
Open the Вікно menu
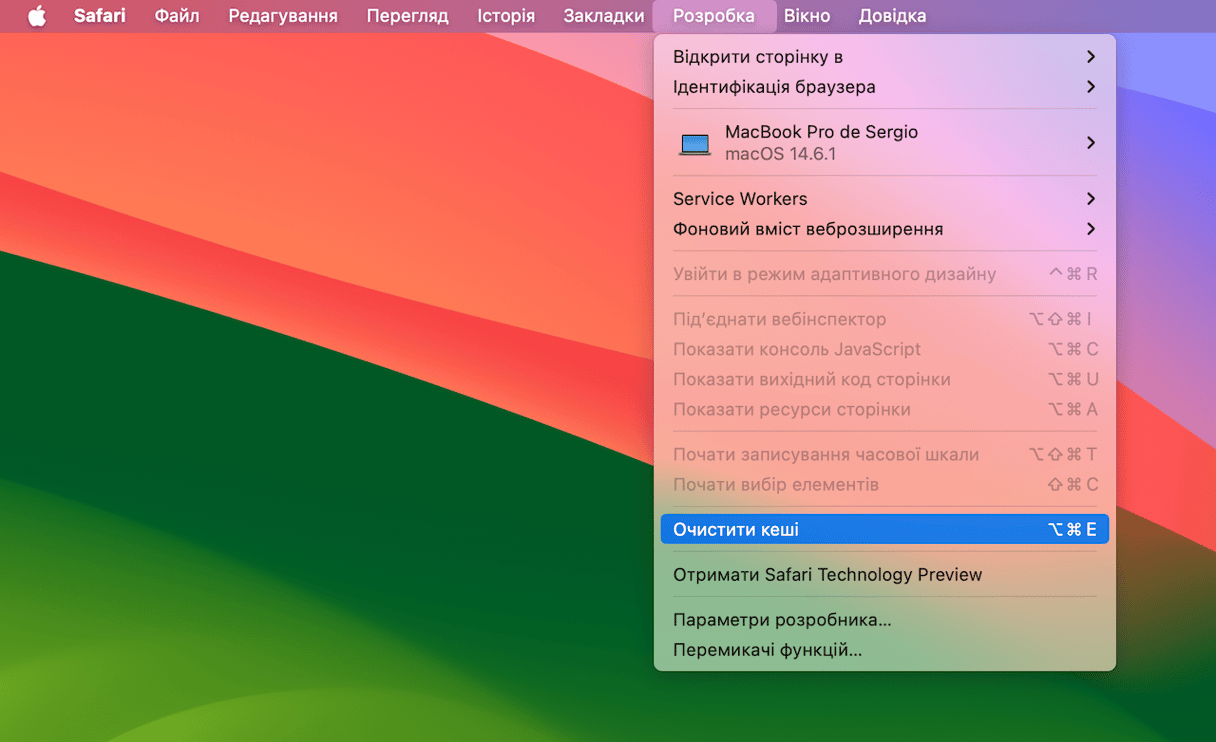(x=807, y=16)
